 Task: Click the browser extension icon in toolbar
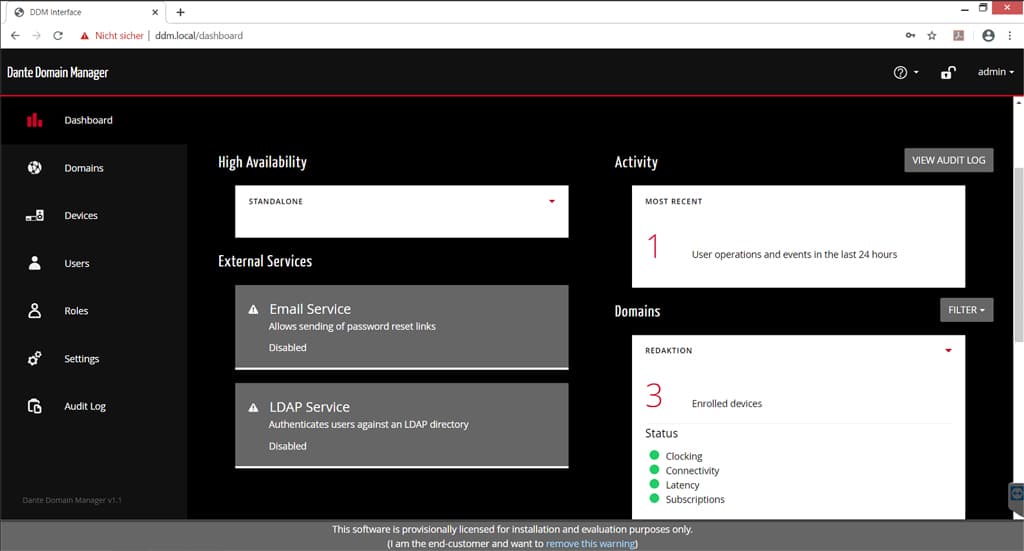point(959,36)
